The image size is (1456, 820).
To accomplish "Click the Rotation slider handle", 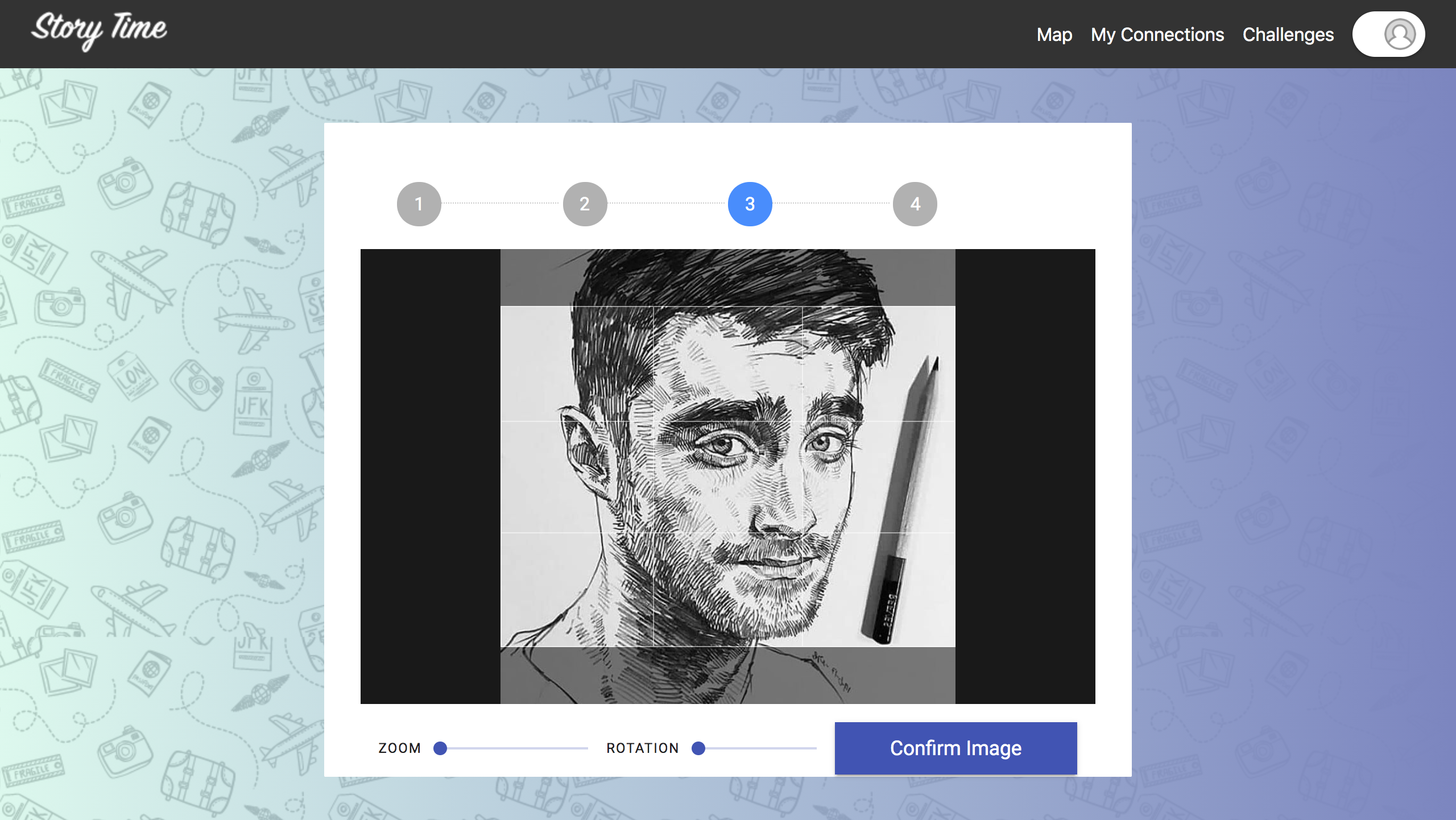I will (x=698, y=748).
